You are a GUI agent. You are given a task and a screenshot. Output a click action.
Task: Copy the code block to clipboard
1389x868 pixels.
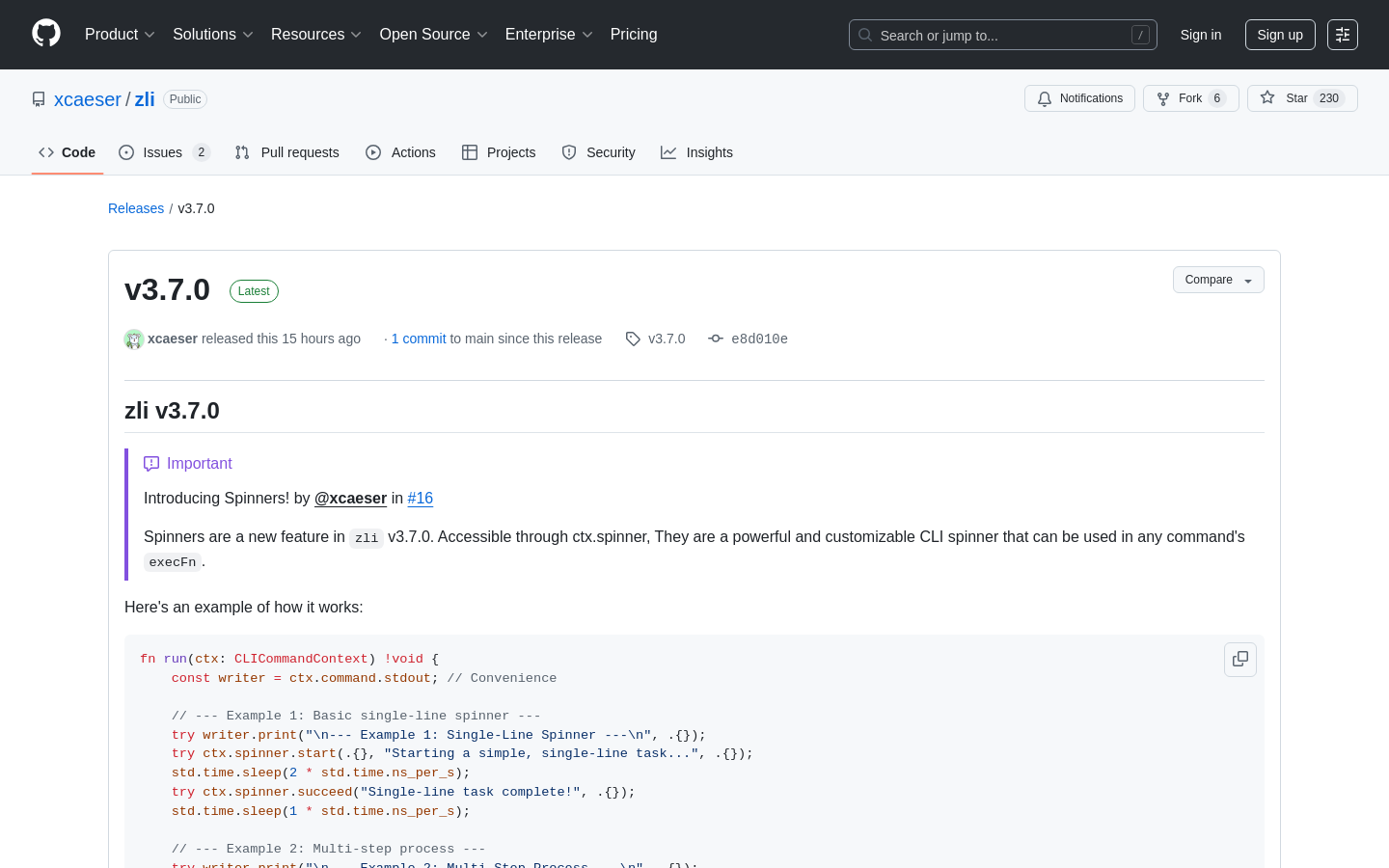pyautogui.click(x=1240, y=660)
